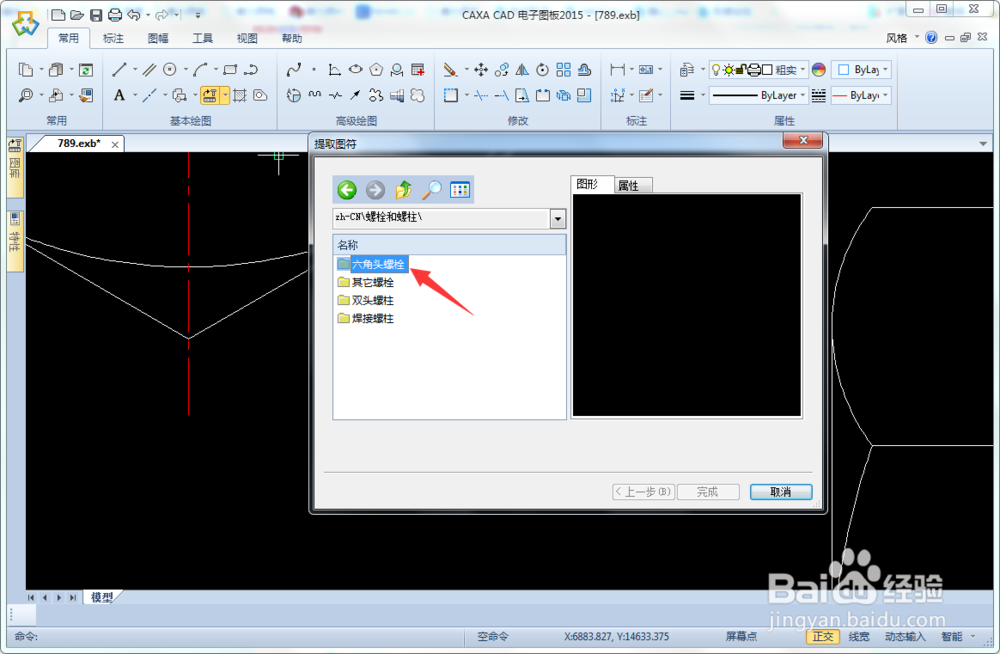This screenshot has width=1000, height=654.
Task: Select the Rotate tool
Action: [x=543, y=70]
